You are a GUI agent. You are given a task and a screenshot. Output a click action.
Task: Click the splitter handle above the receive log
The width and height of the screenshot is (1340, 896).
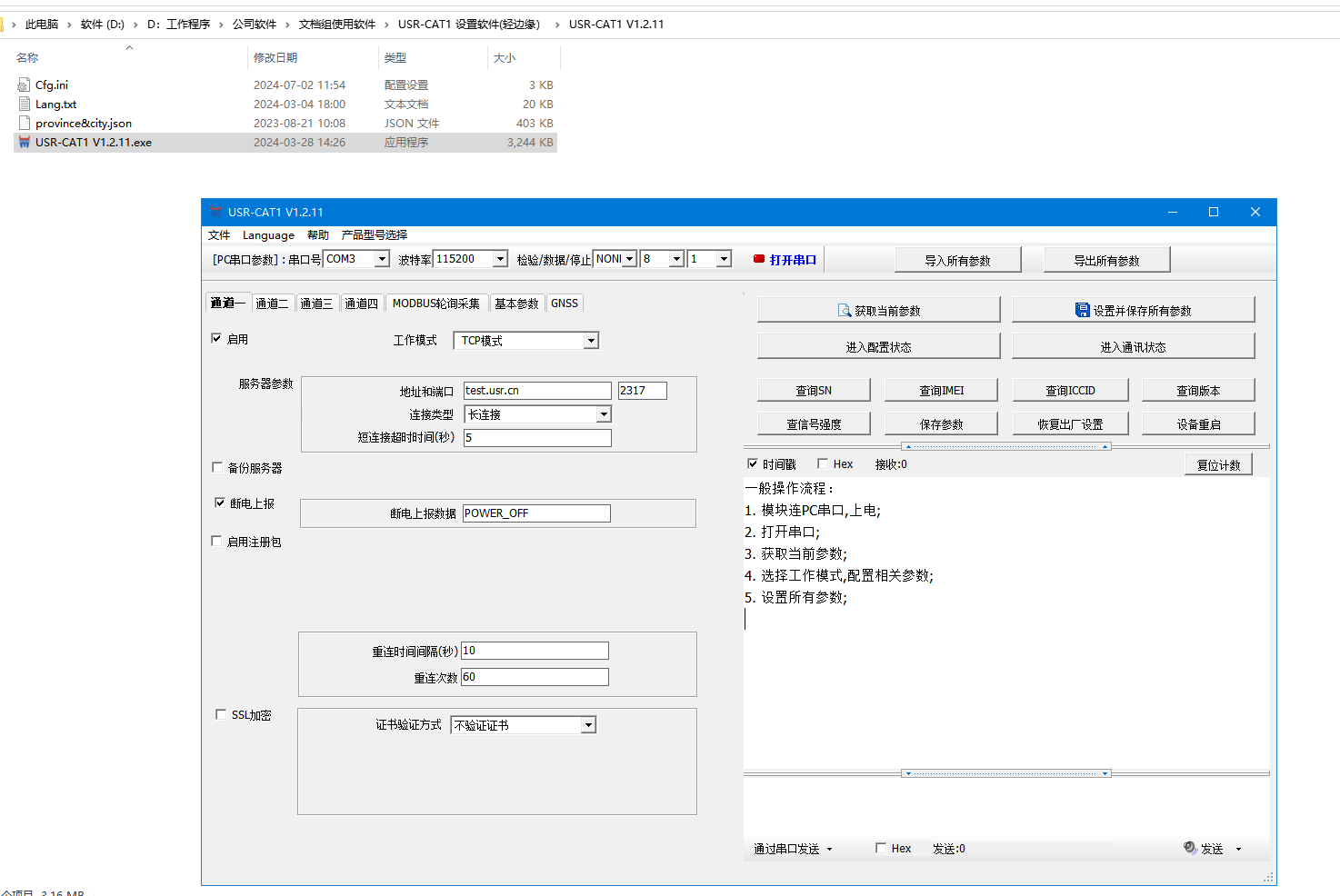tap(1005, 447)
